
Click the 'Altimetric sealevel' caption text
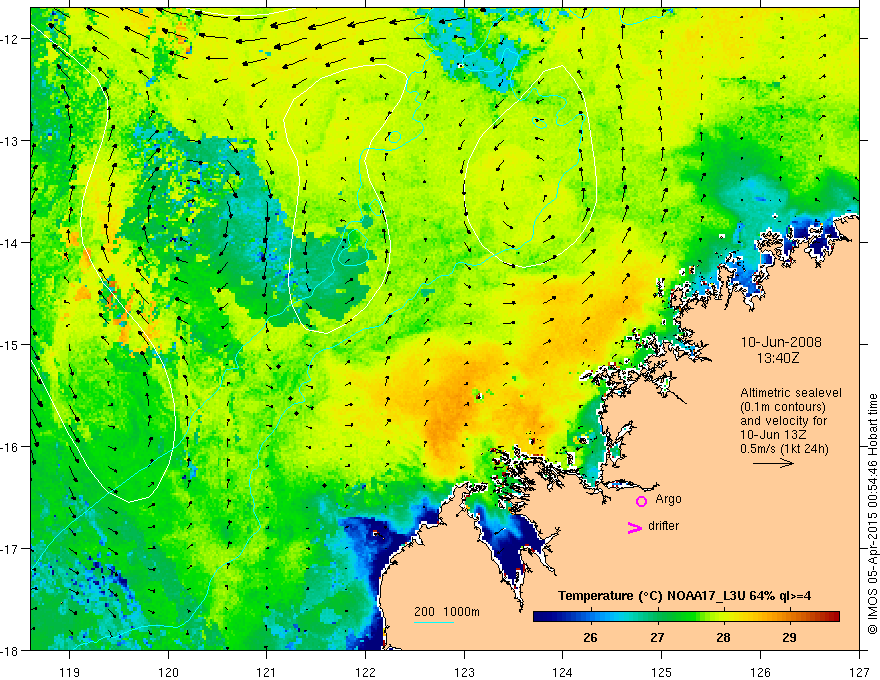pyautogui.click(x=791, y=393)
